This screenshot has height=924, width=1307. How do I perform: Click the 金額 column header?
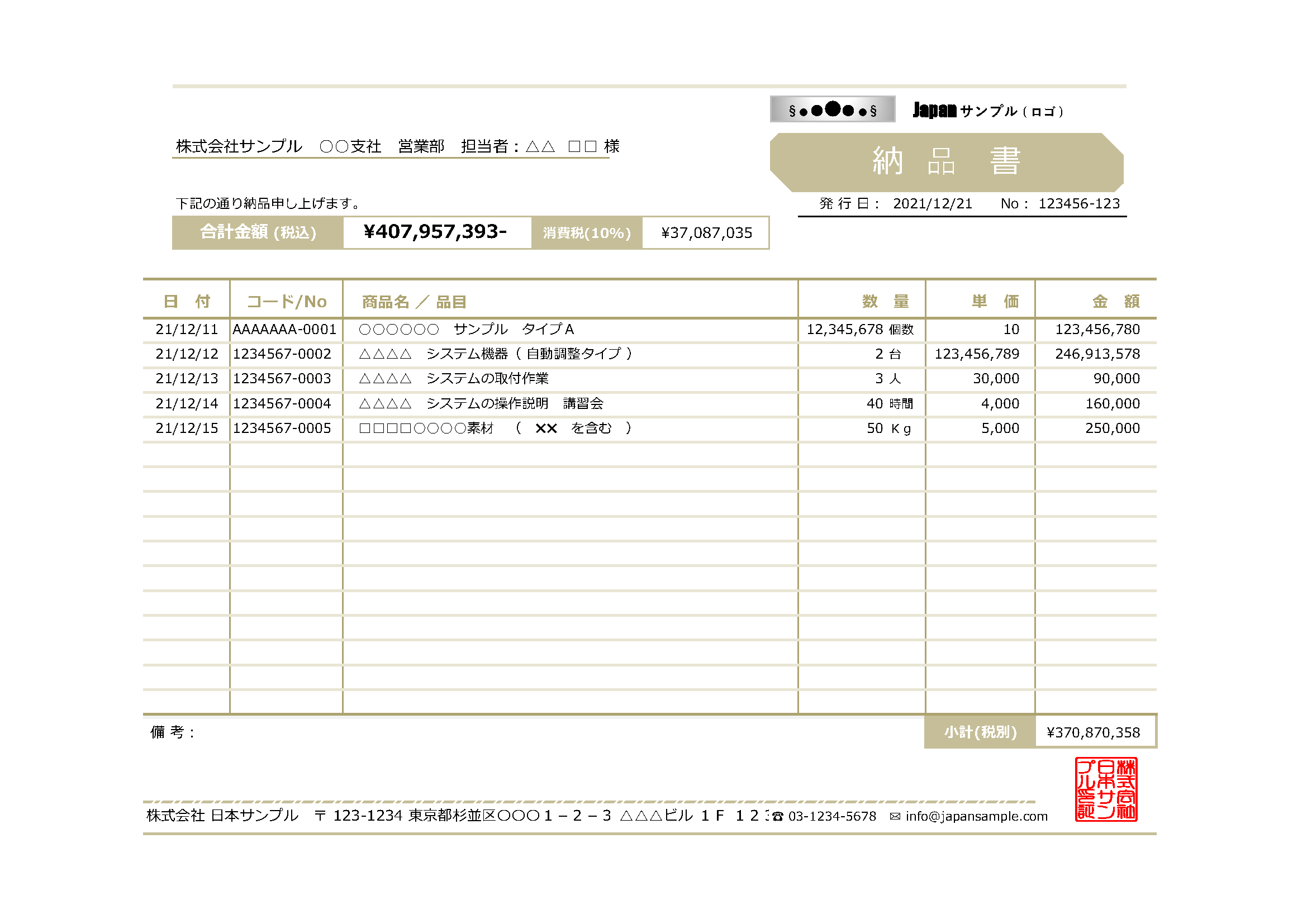1115,302
